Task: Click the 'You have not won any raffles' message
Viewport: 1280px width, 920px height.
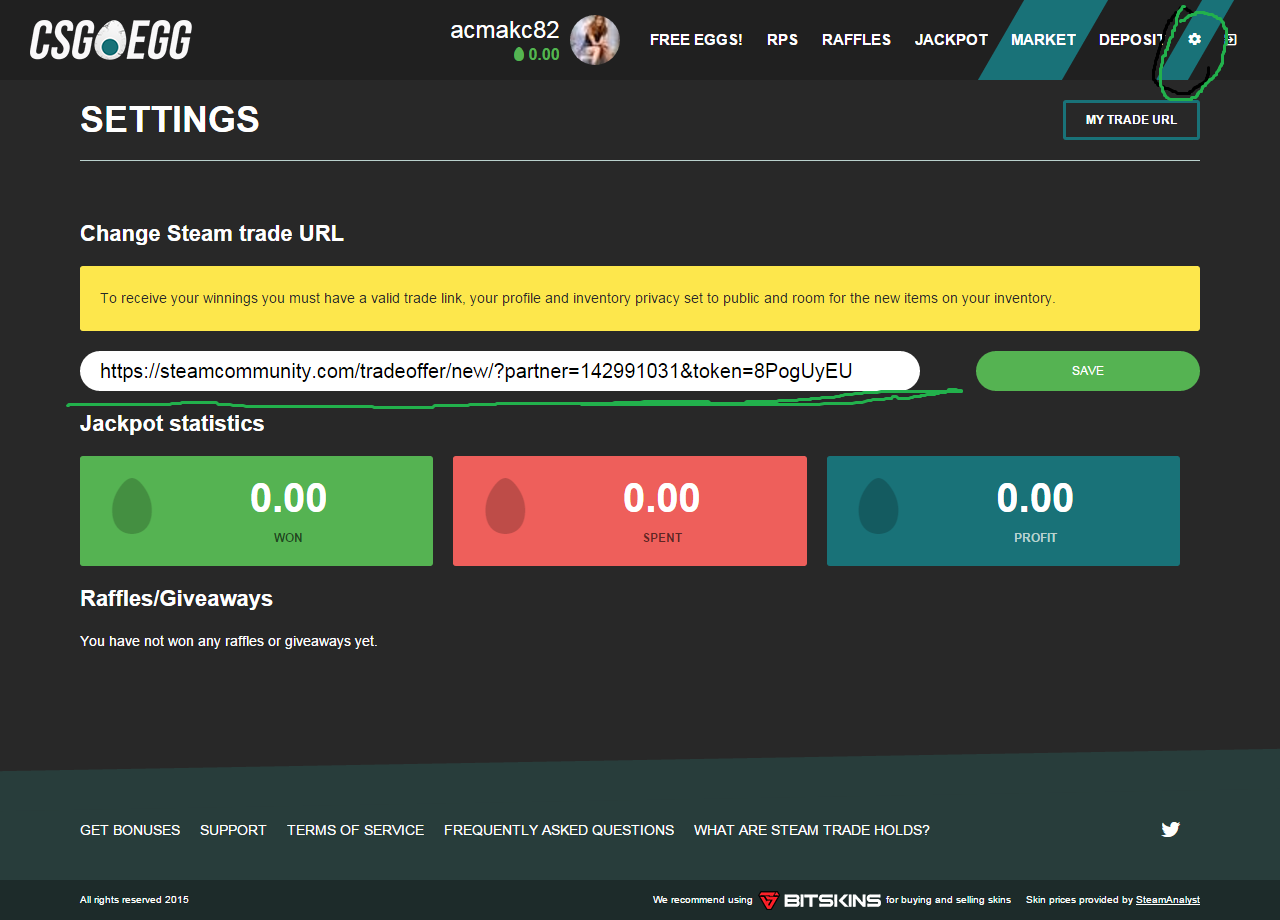Action: click(x=229, y=641)
